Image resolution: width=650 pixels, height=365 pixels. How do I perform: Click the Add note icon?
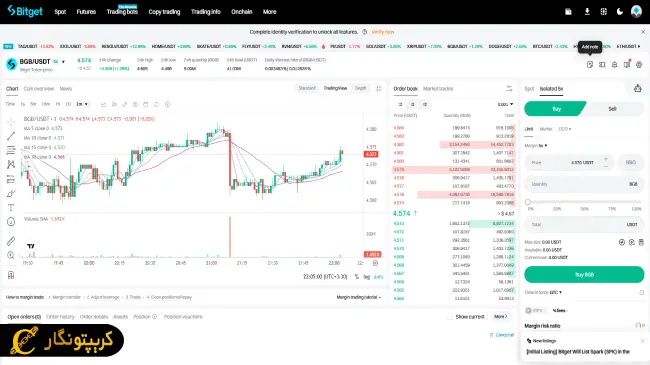590,65
